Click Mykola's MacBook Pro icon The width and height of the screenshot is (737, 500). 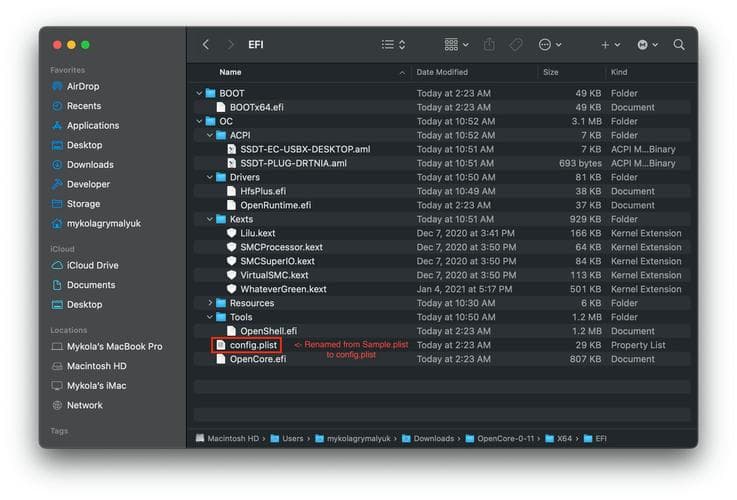57,347
